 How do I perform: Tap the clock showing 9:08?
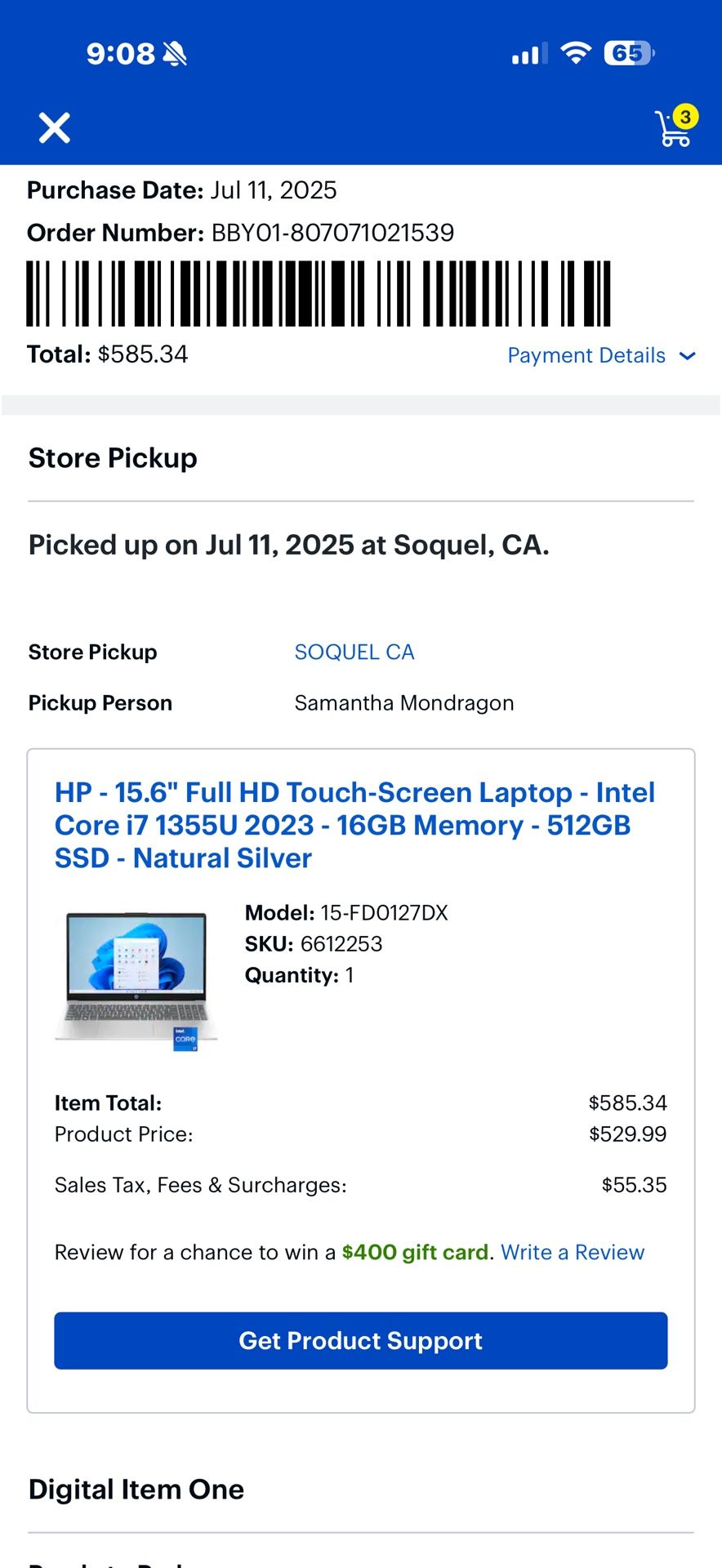(x=119, y=52)
